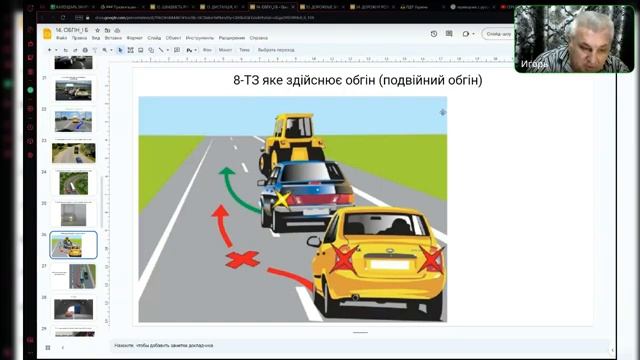The height and width of the screenshot is (360, 640).
Task: Select slide 22 thumbnail
Action: (x=73, y=121)
